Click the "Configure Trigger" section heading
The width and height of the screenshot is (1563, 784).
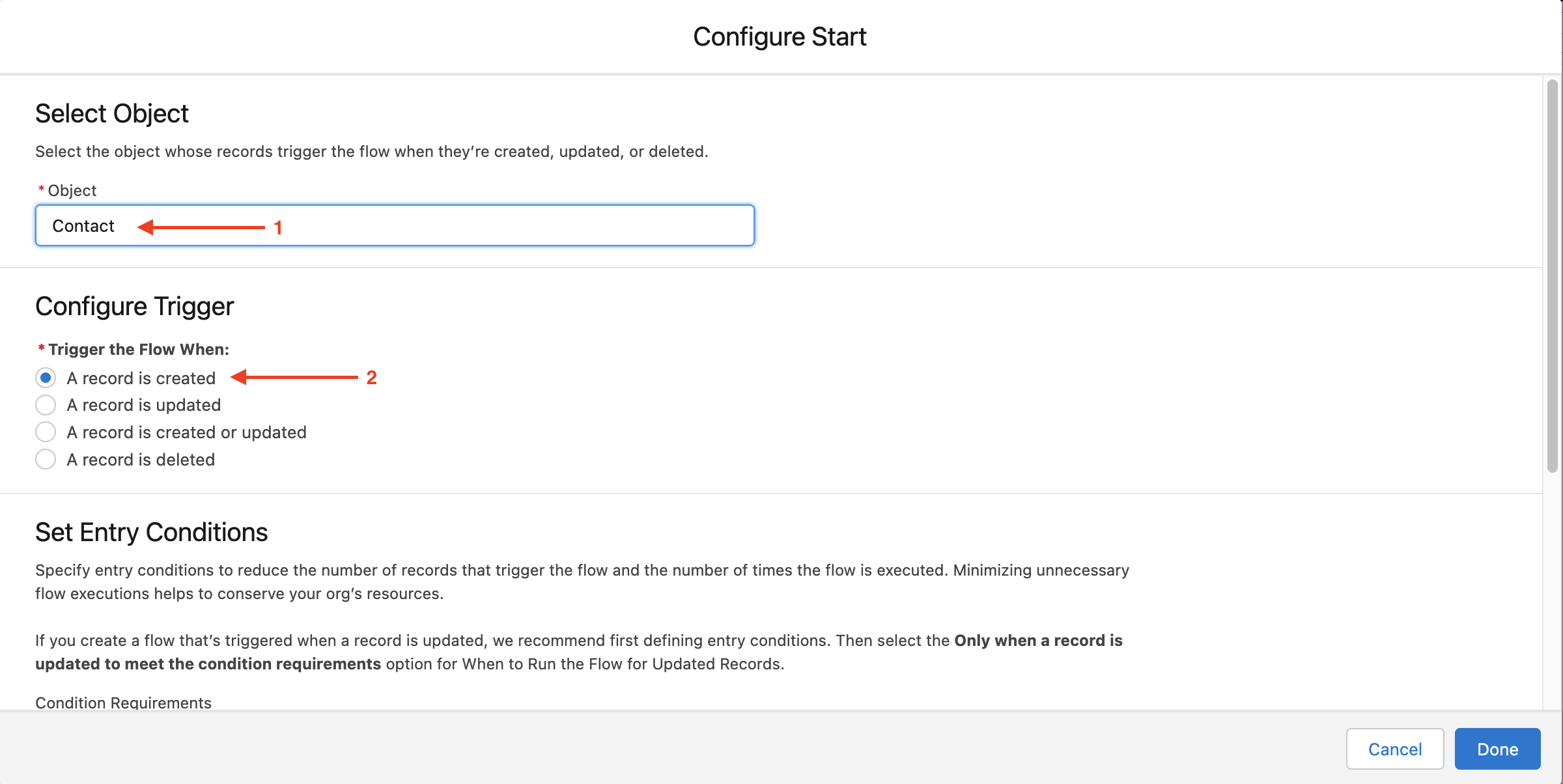tap(135, 305)
